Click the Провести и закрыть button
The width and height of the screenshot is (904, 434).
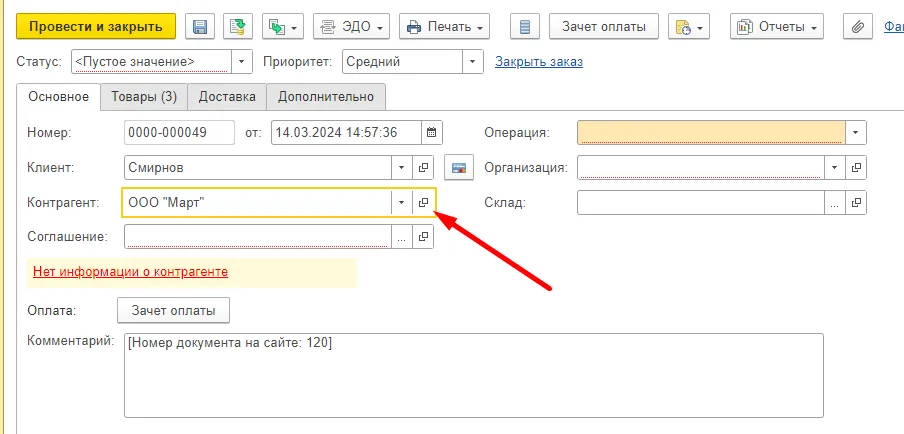pos(96,26)
